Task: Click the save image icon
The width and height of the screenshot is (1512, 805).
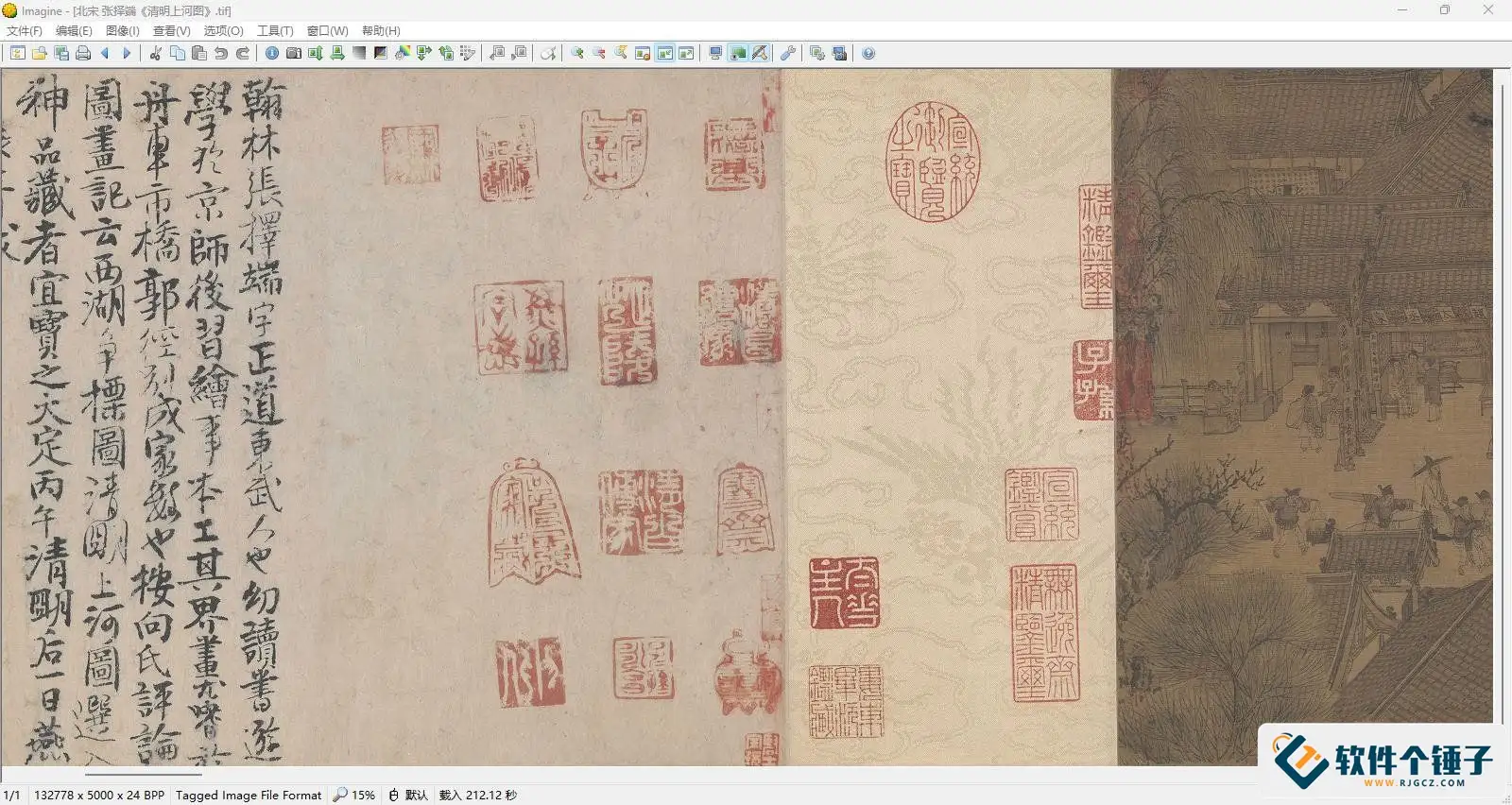Action: click(x=61, y=53)
